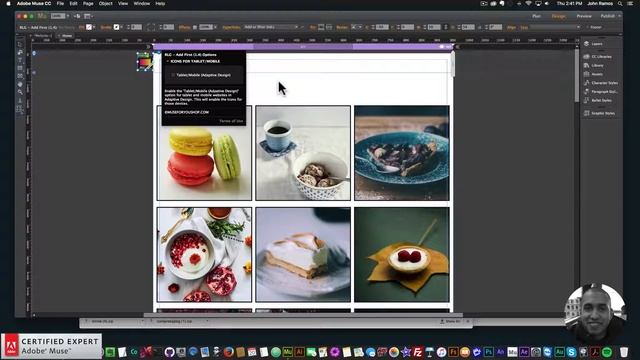This screenshot has width=640, height=360.
Task: Click the Design mode button
Action: 558,16
